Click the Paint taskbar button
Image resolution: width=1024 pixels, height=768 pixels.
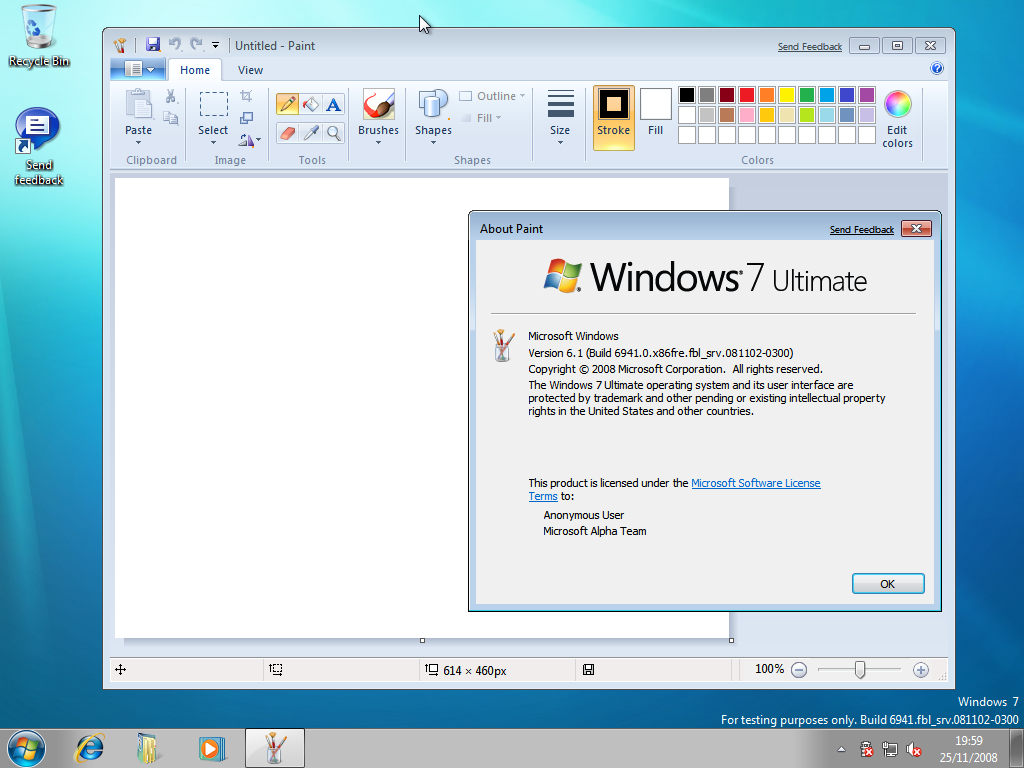point(275,748)
